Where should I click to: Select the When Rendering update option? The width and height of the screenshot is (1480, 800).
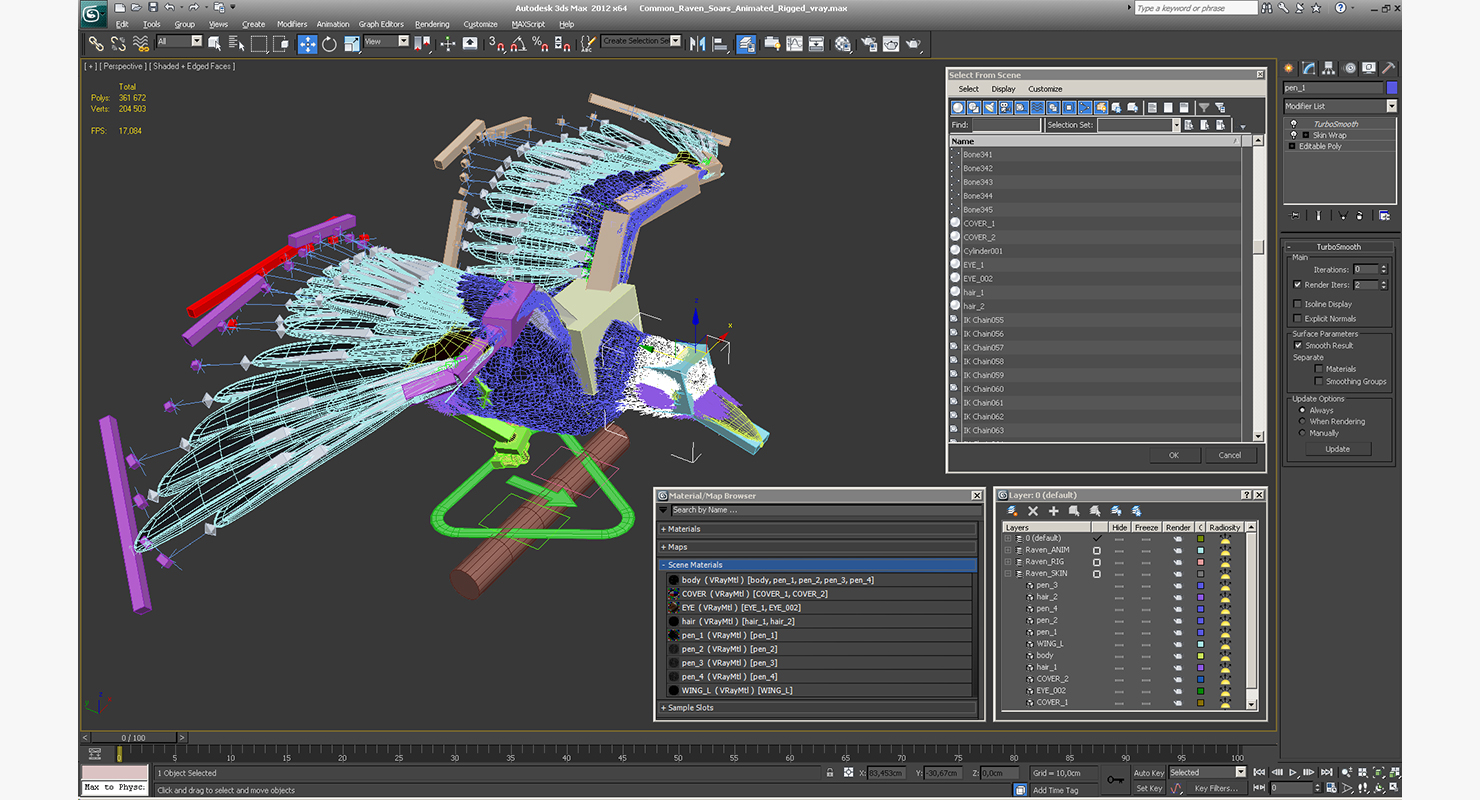pos(1302,421)
